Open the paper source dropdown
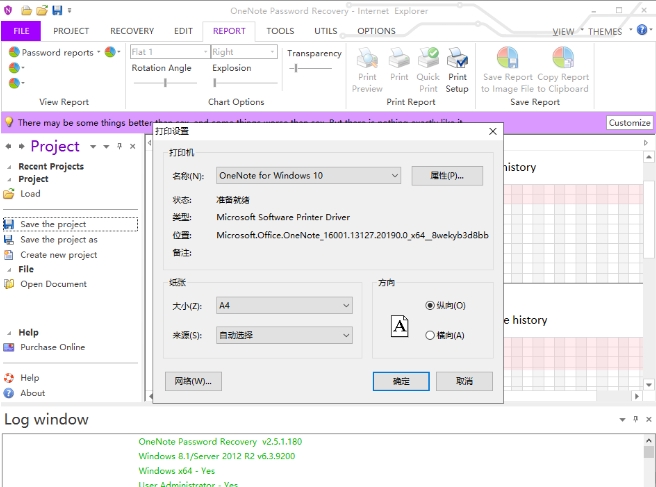Image resolution: width=656 pixels, height=487 pixels. point(284,335)
